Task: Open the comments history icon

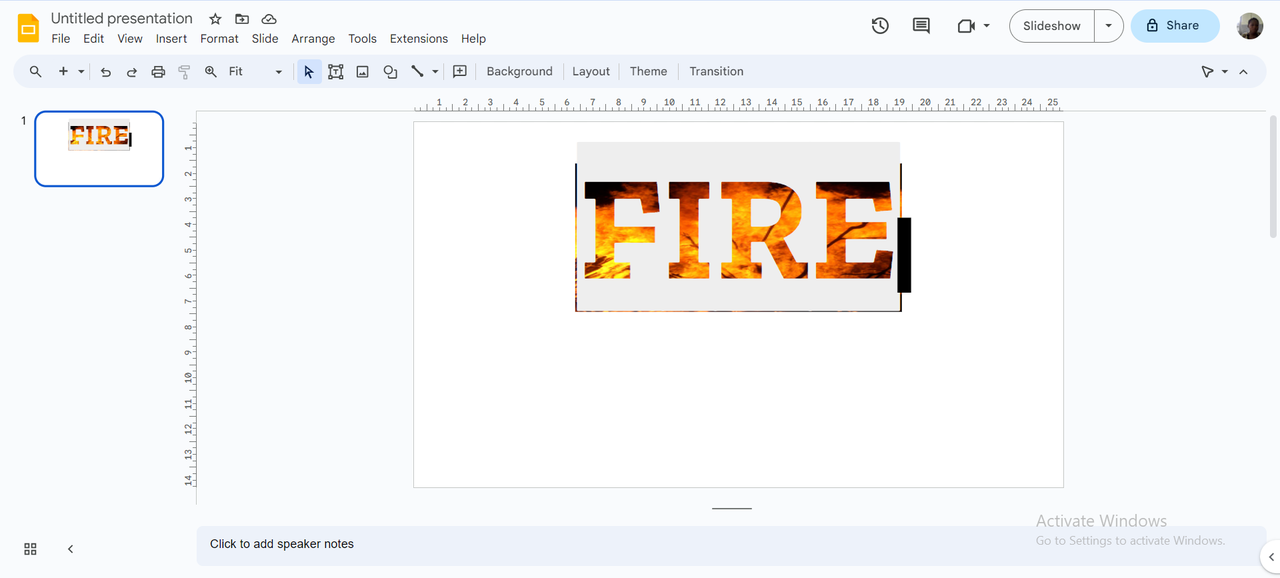Action: coord(922,26)
